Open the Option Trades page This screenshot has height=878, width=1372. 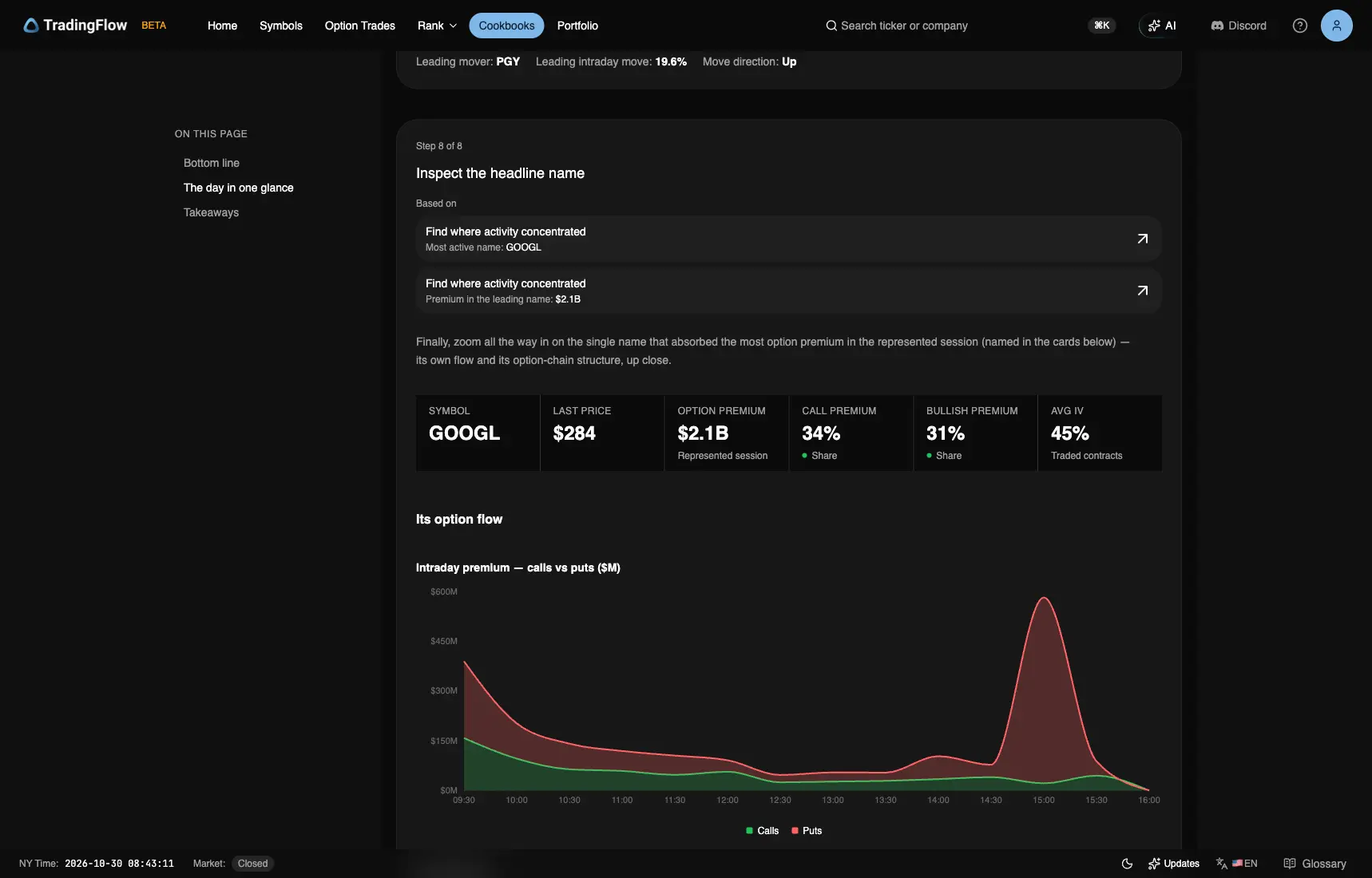(x=360, y=26)
